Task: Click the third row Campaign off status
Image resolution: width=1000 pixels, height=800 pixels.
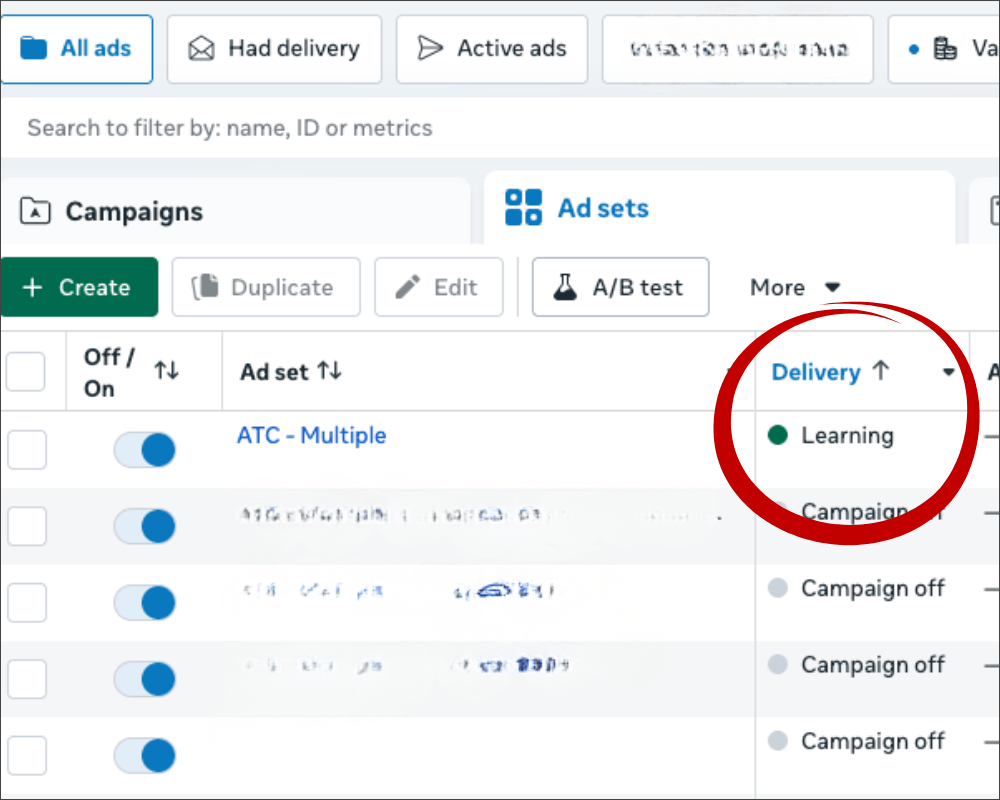Action: point(872,588)
